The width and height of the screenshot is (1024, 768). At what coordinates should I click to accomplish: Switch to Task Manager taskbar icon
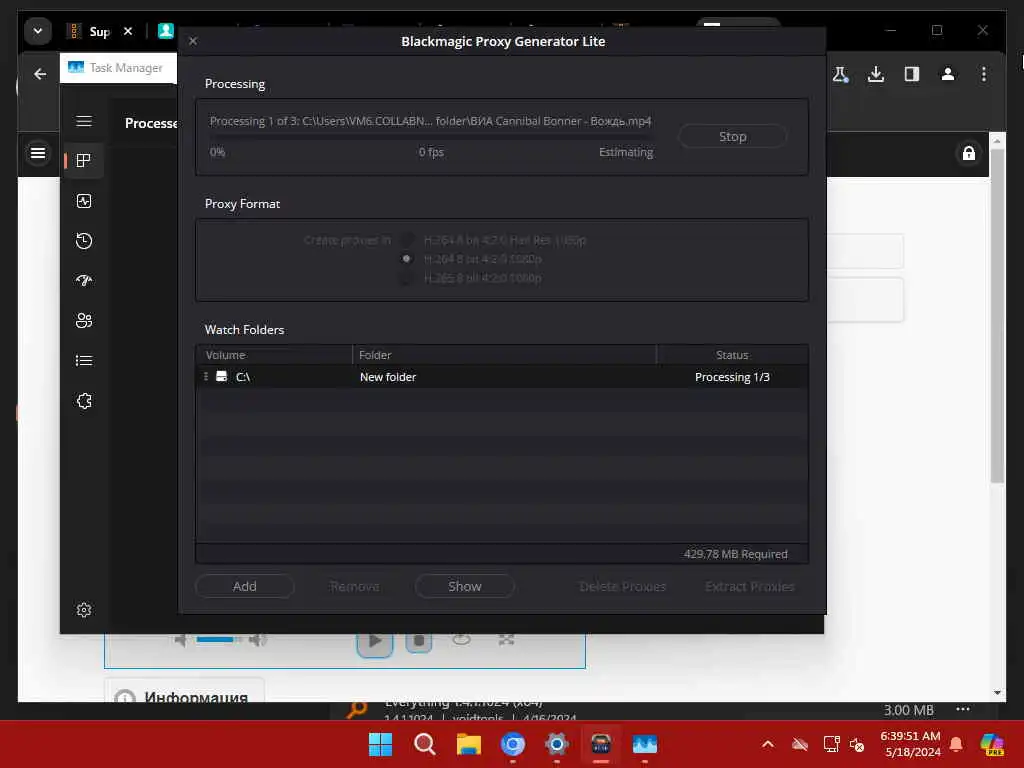(x=645, y=744)
